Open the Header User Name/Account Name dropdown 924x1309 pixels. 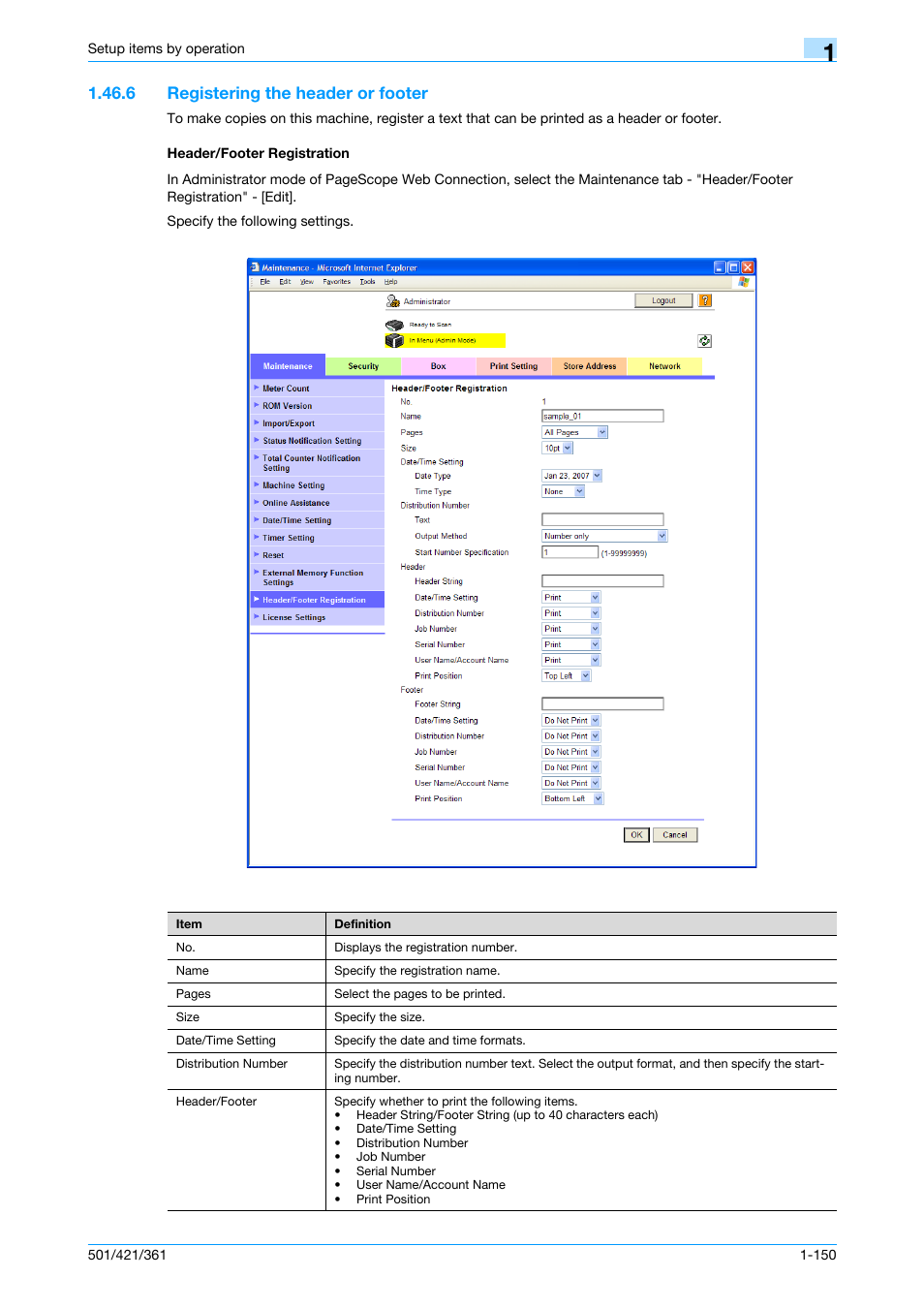[x=571, y=660]
